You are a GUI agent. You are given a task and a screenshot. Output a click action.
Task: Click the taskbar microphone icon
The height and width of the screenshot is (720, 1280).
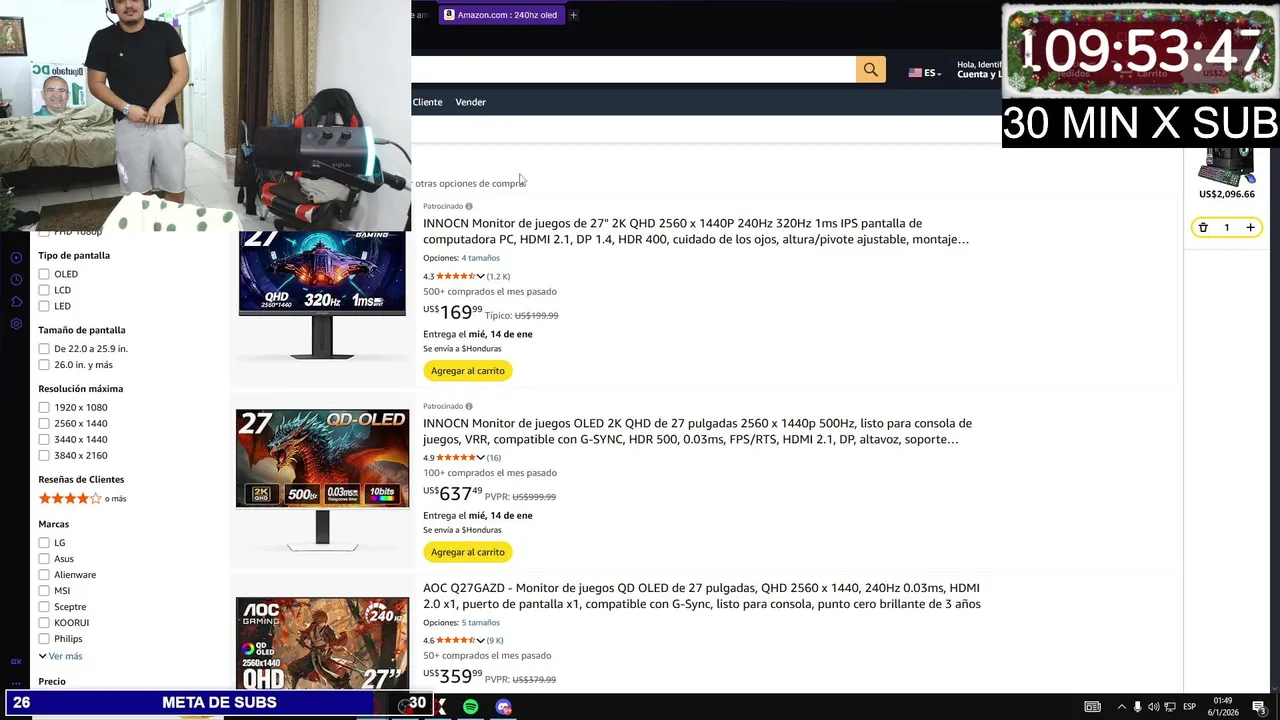click(x=1137, y=707)
